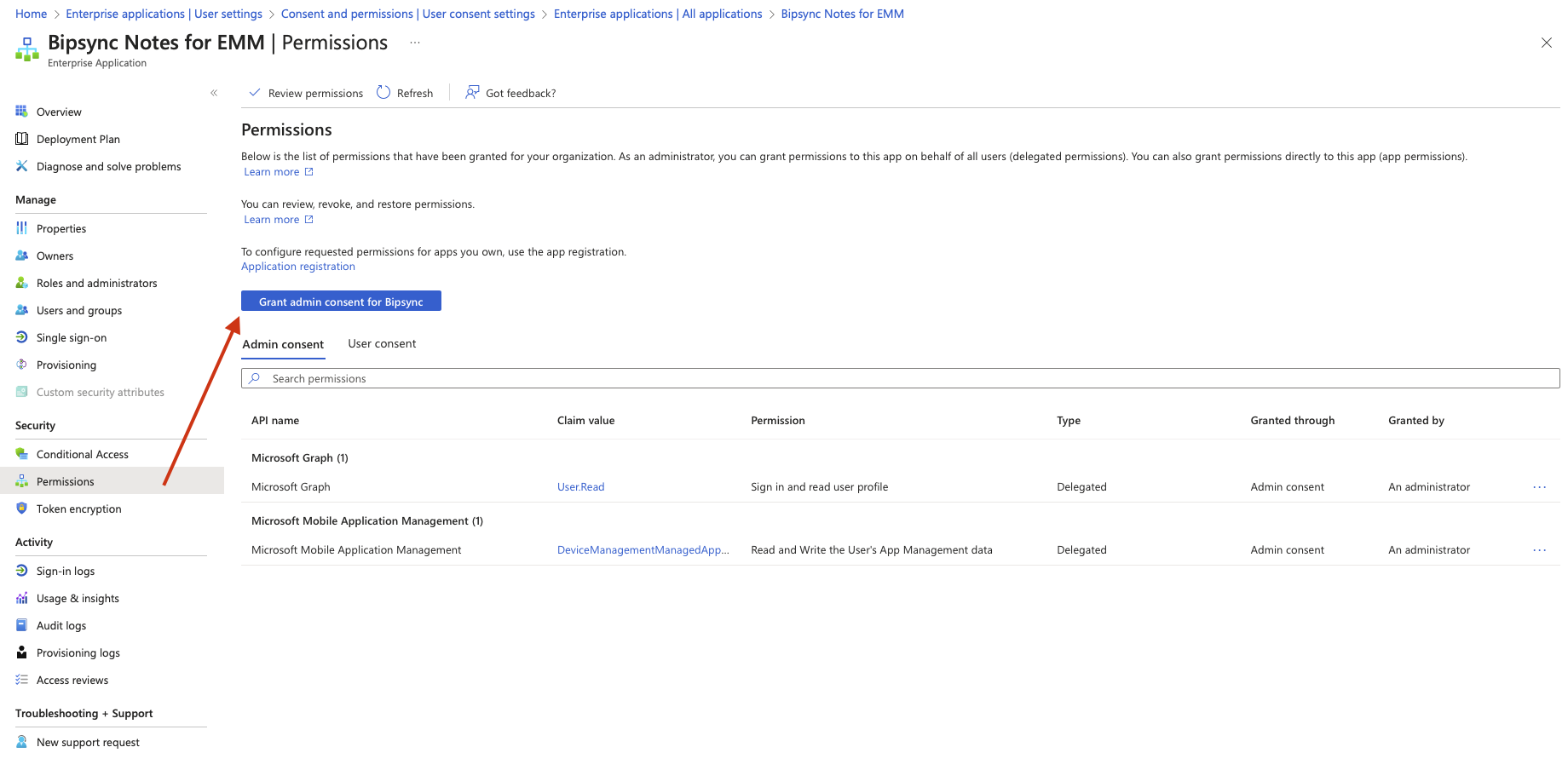Screen dimensions: 1568x770
Task: Open Provisioning logs icon
Action: pyautogui.click(x=21, y=652)
